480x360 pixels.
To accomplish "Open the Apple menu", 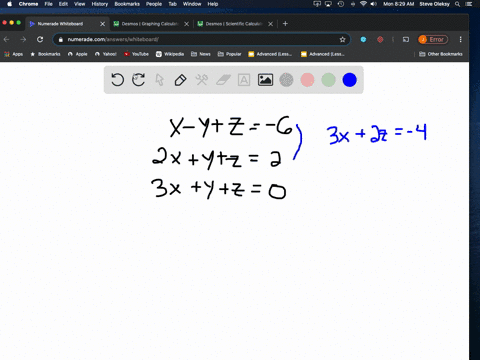I will coord(9,4).
